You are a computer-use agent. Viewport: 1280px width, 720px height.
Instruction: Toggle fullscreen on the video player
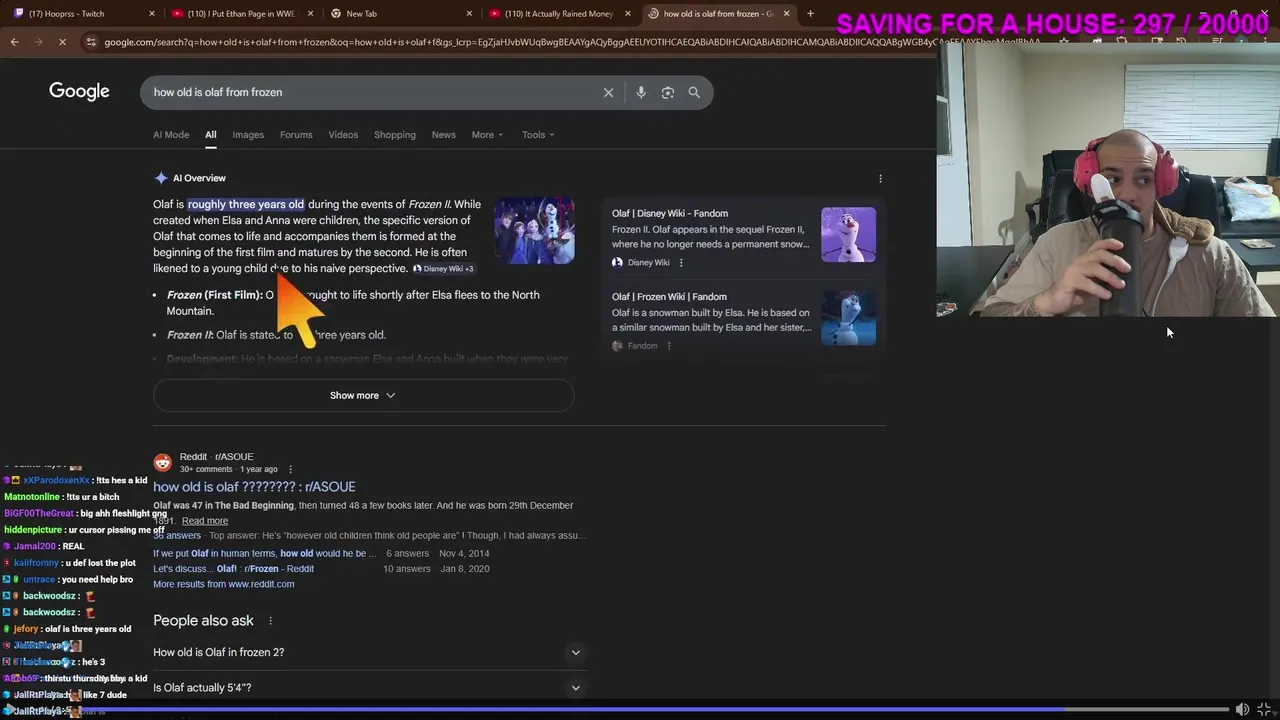coord(1264,709)
